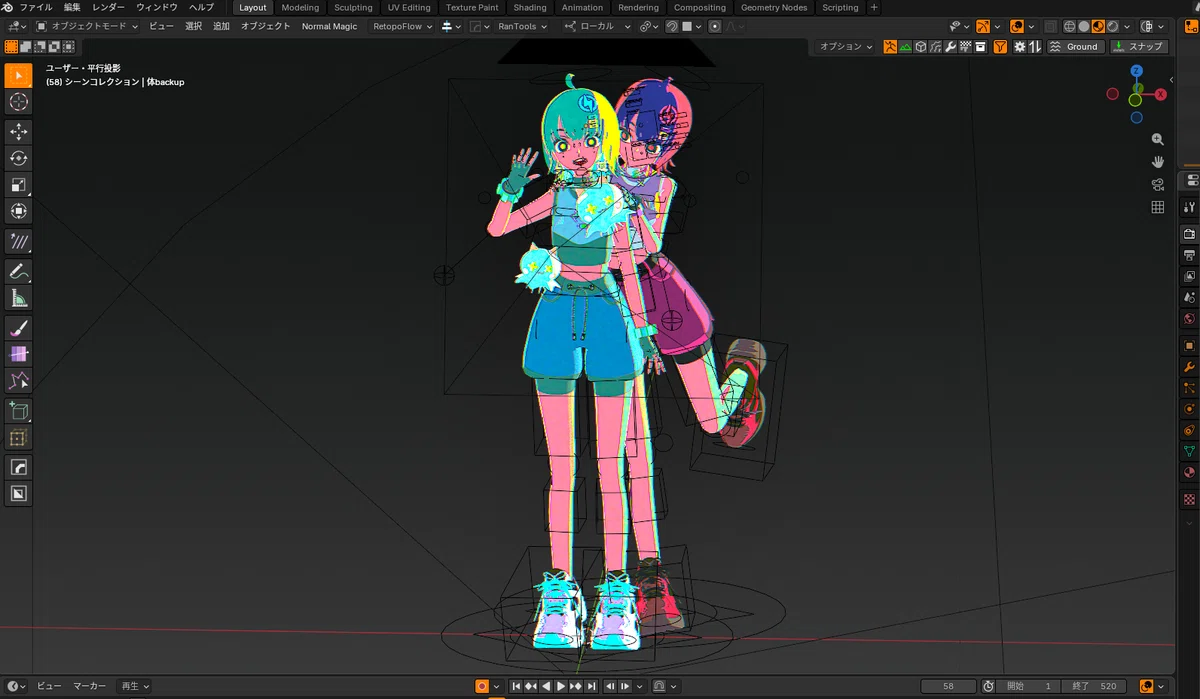Expand the RetopoFlow dropdown
Image resolution: width=1200 pixels, height=699 pixels.
coord(402,26)
